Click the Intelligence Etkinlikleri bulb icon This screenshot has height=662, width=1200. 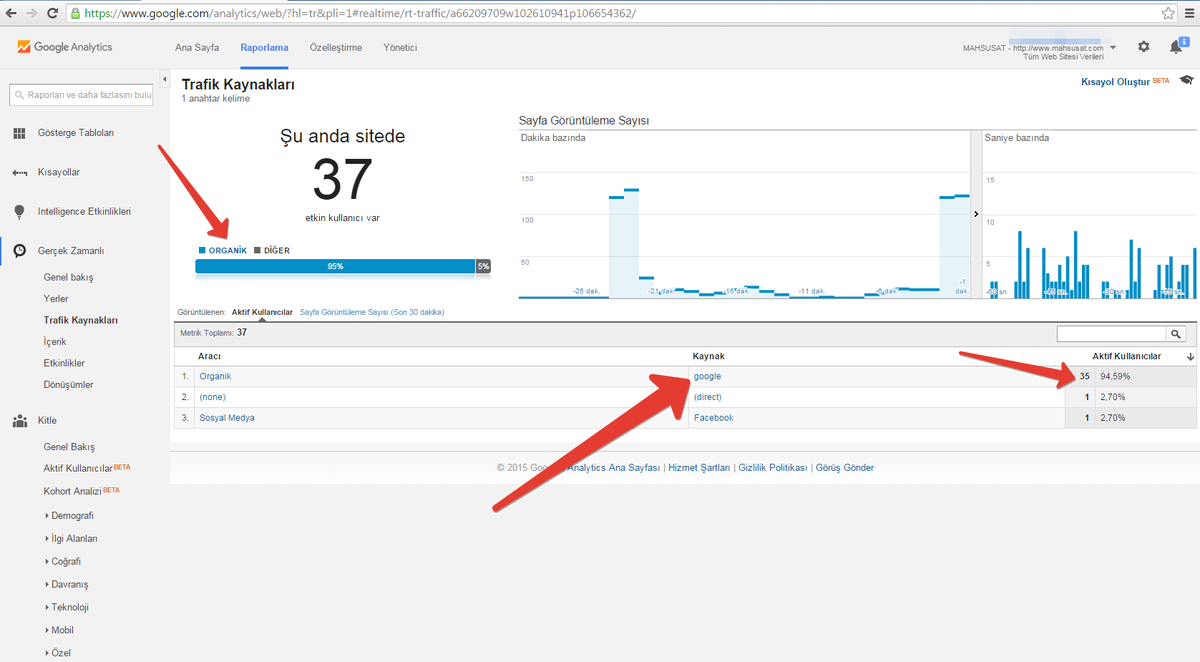[19, 212]
